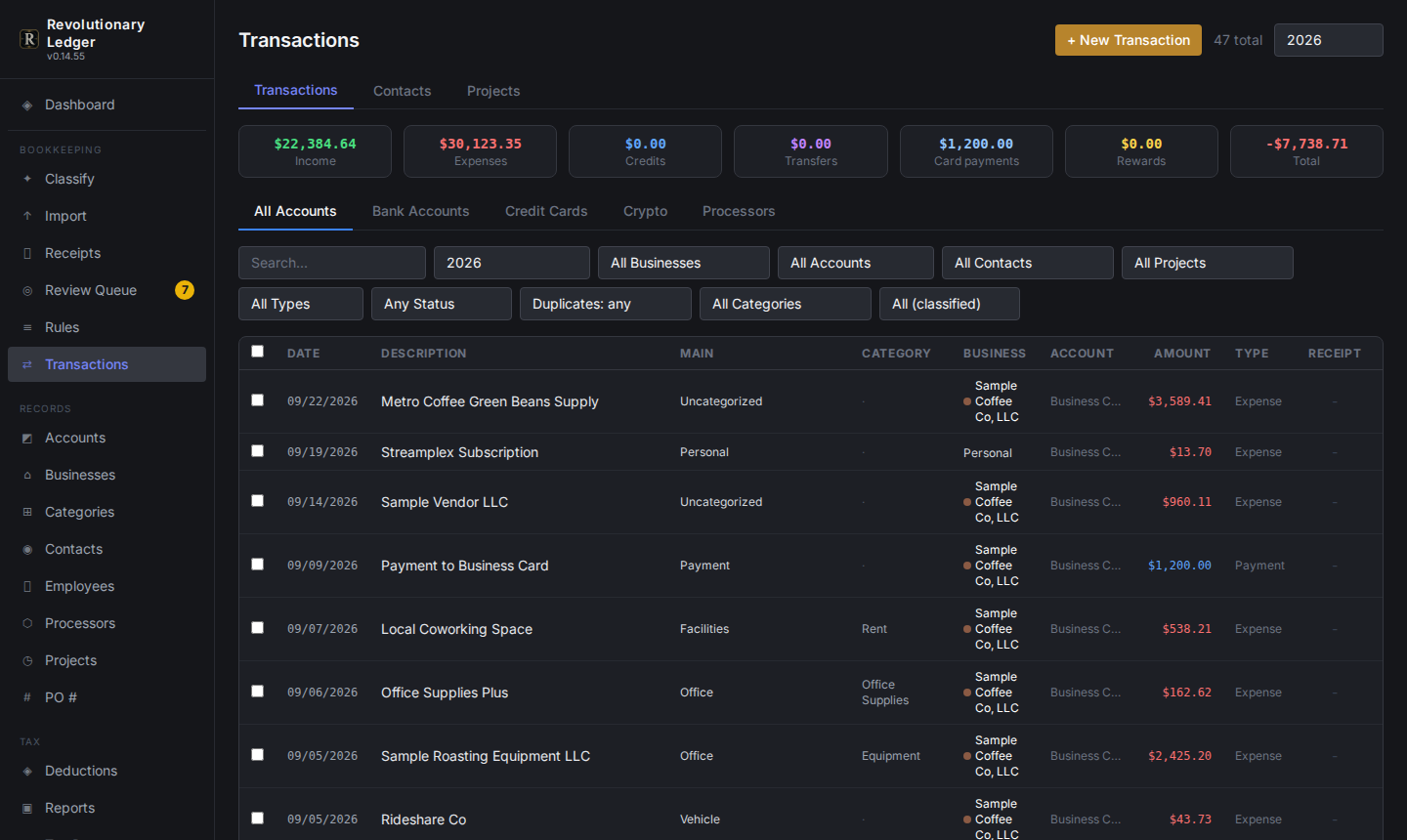This screenshot has width=1407, height=840.
Task: Check the Payment to Business Card row
Action: [258, 565]
